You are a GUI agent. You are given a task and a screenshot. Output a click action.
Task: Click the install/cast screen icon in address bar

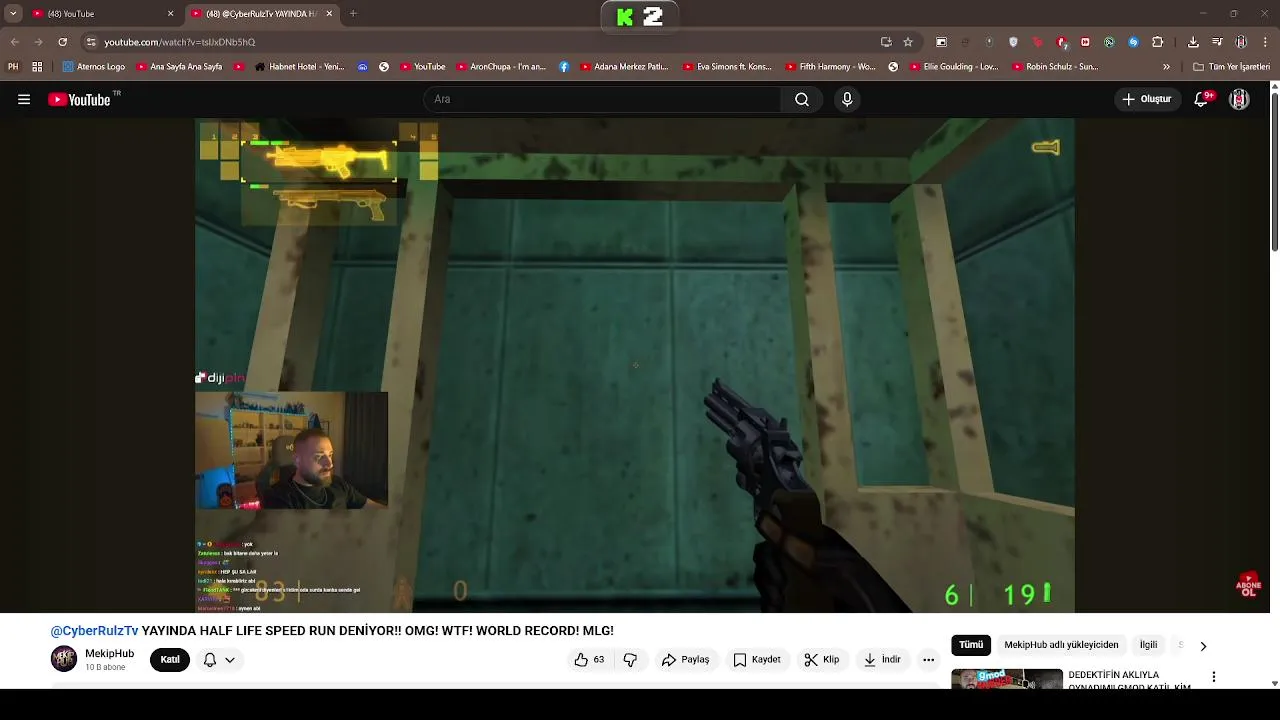tap(886, 42)
